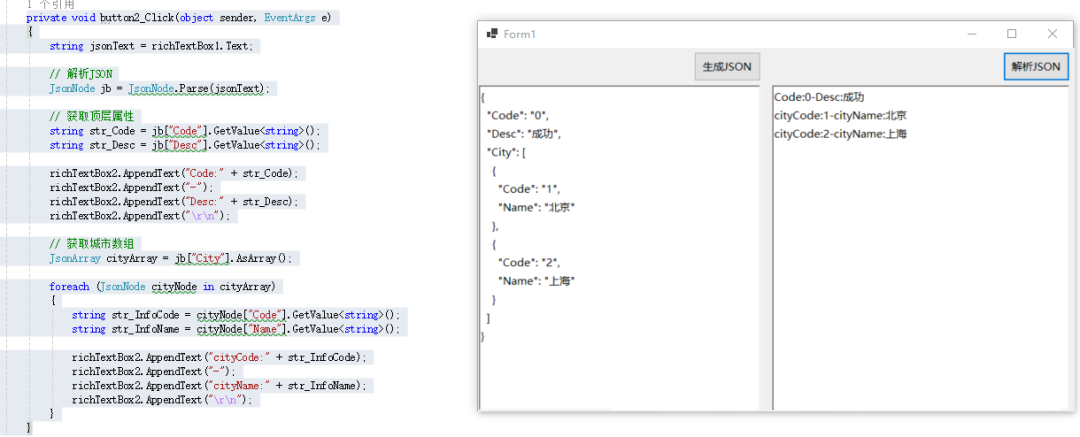Image resolution: width=1080 pixels, height=437 pixels.
Task: Click the 'Code:0-Desc:成功' output line
Action: [819, 97]
